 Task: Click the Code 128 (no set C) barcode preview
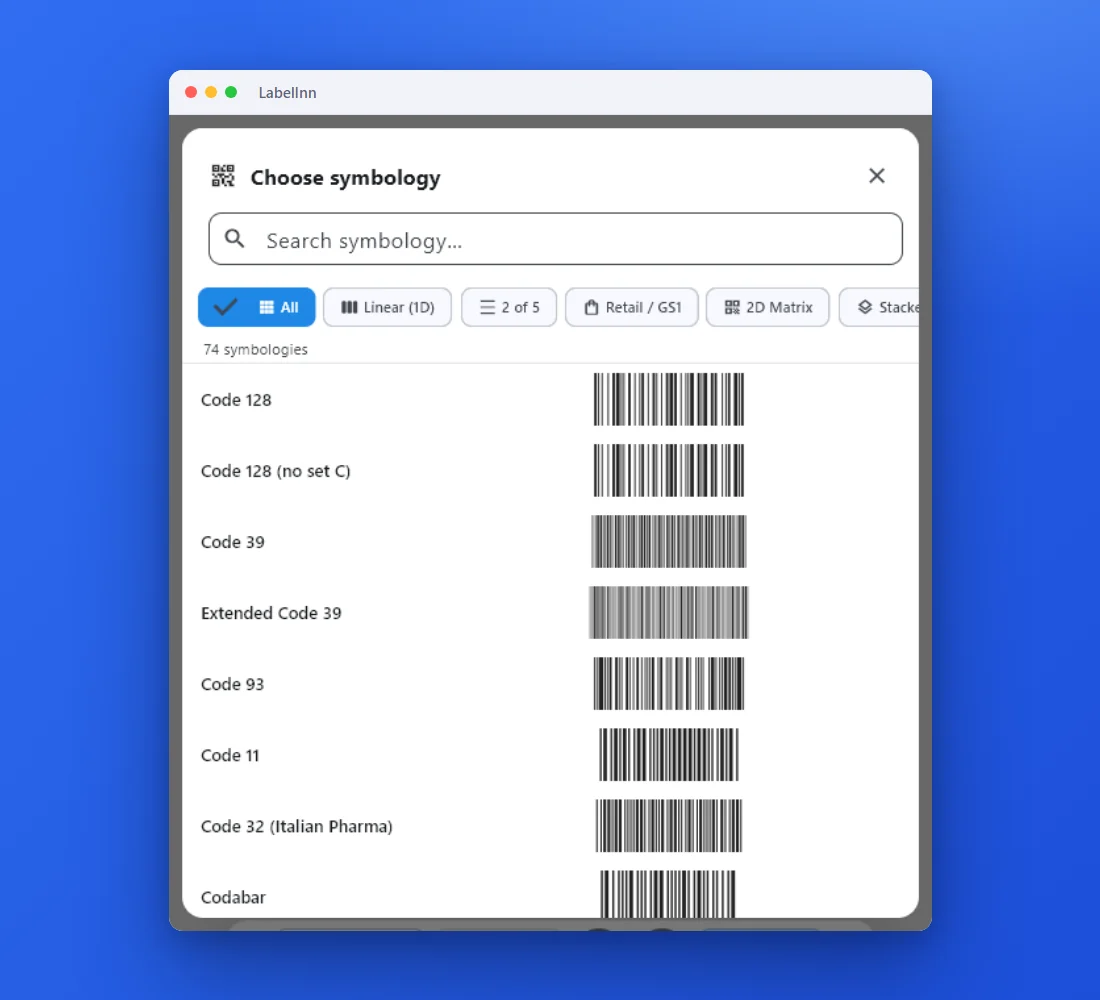pos(669,470)
